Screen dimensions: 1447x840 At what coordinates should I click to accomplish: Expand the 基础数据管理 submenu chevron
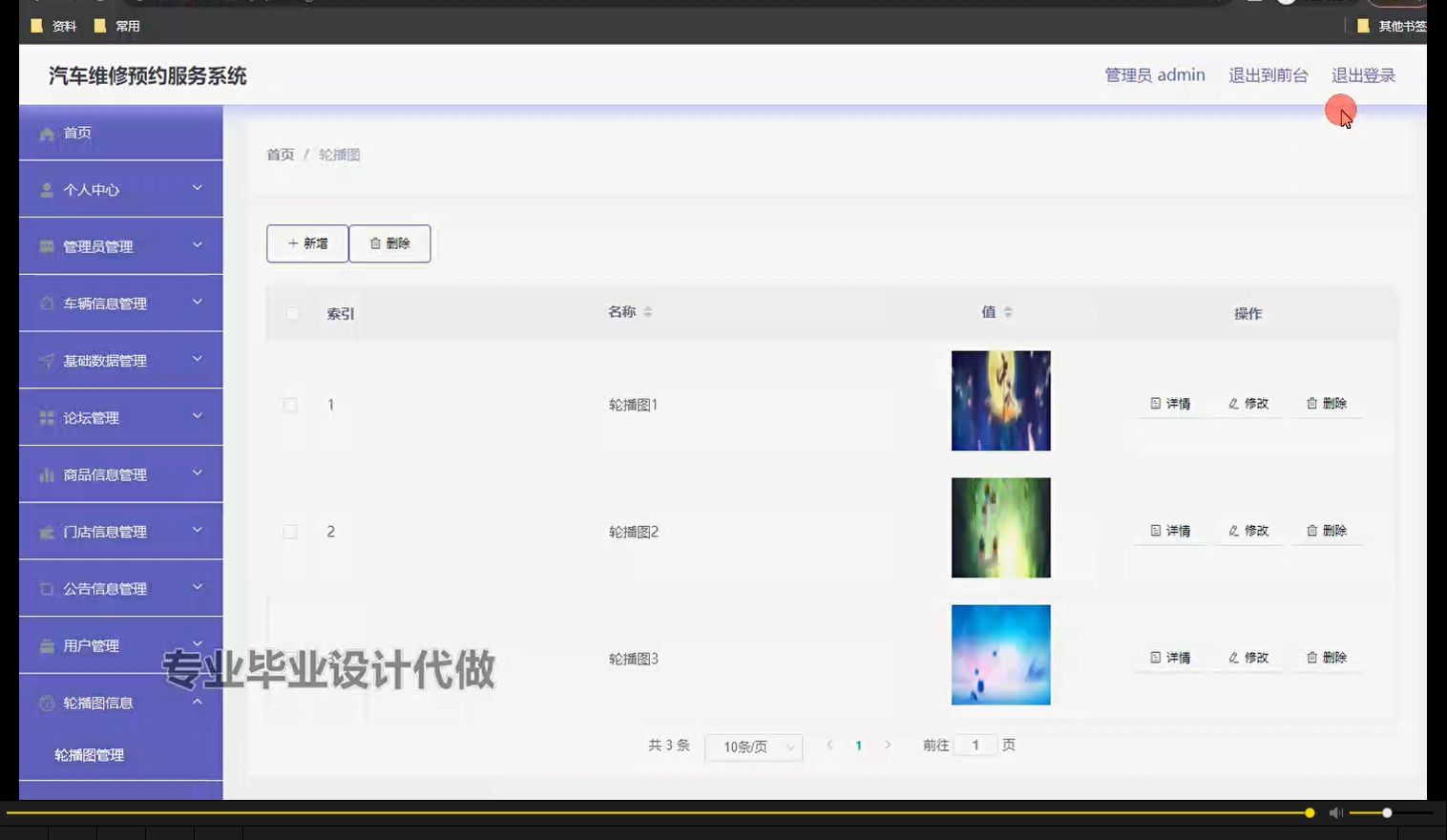(x=198, y=359)
